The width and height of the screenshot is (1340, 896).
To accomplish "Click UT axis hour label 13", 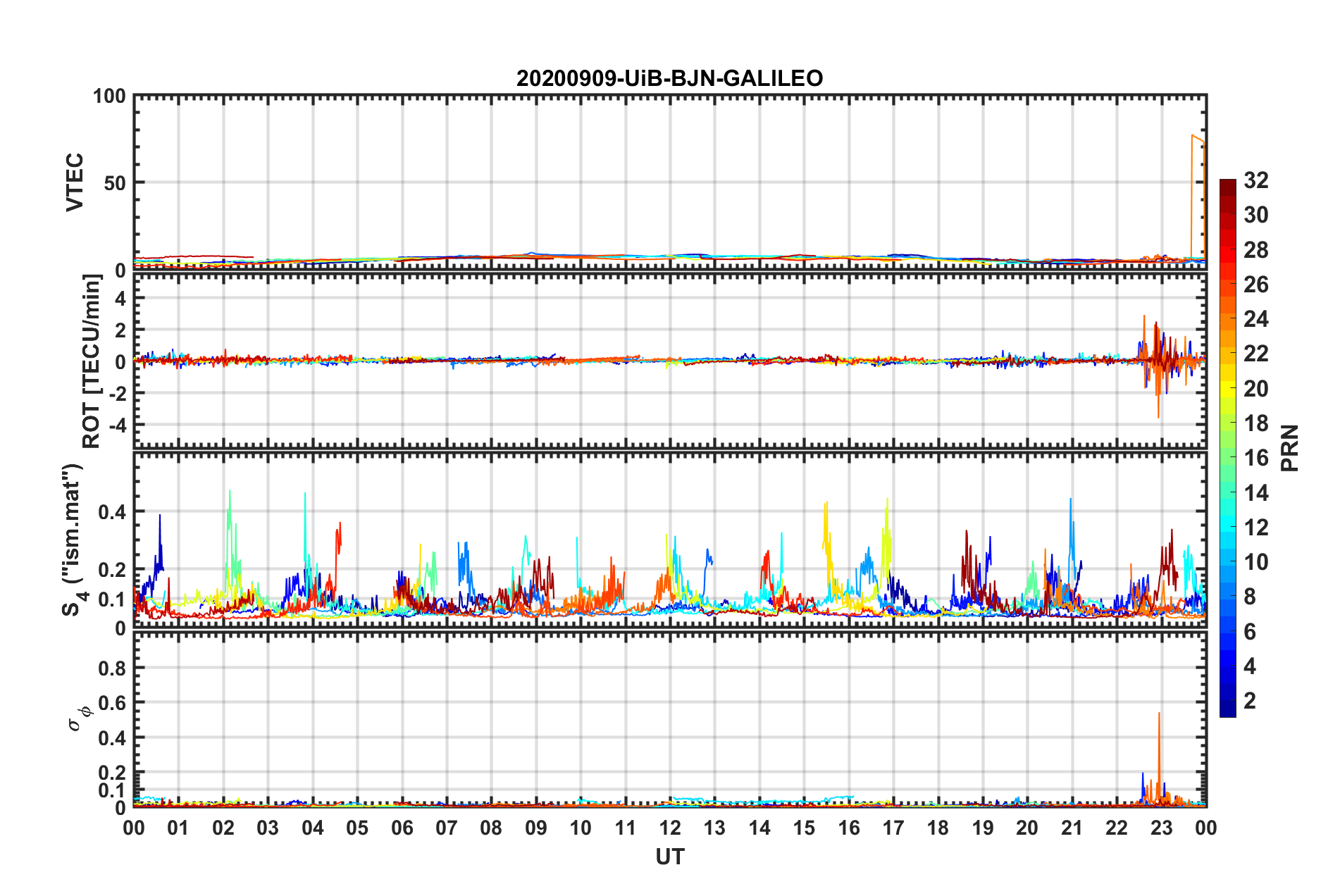I will point(714,828).
